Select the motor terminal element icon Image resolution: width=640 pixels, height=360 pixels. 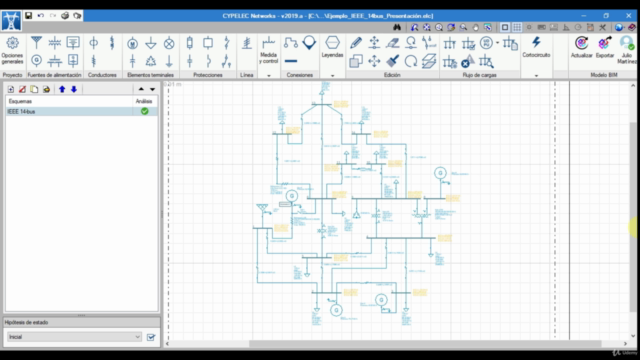point(132,43)
